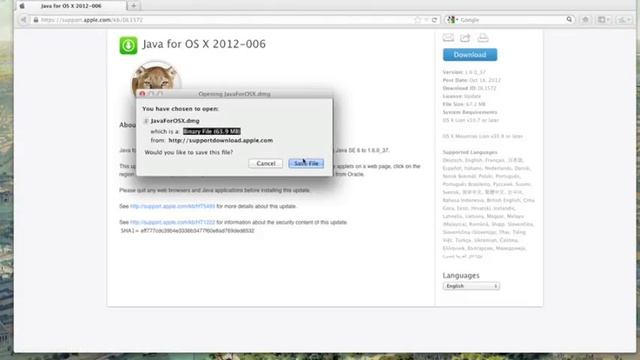Click the Languages heading in the sidebar

[x=461, y=276]
